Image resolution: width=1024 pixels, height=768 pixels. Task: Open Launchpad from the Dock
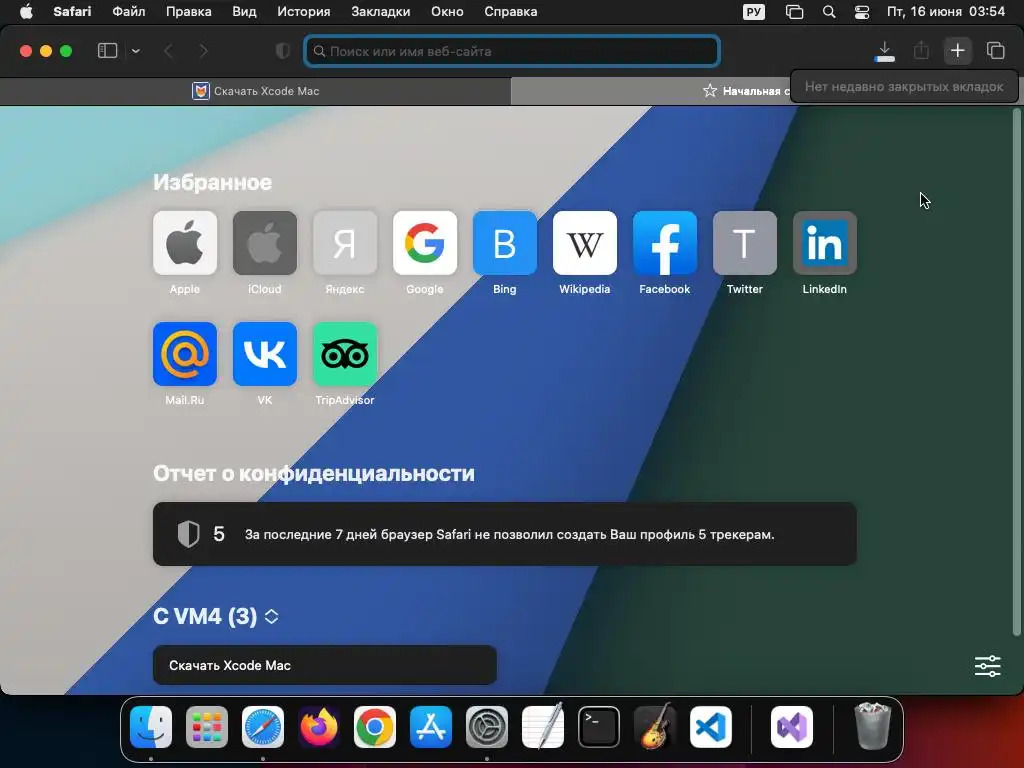(207, 727)
